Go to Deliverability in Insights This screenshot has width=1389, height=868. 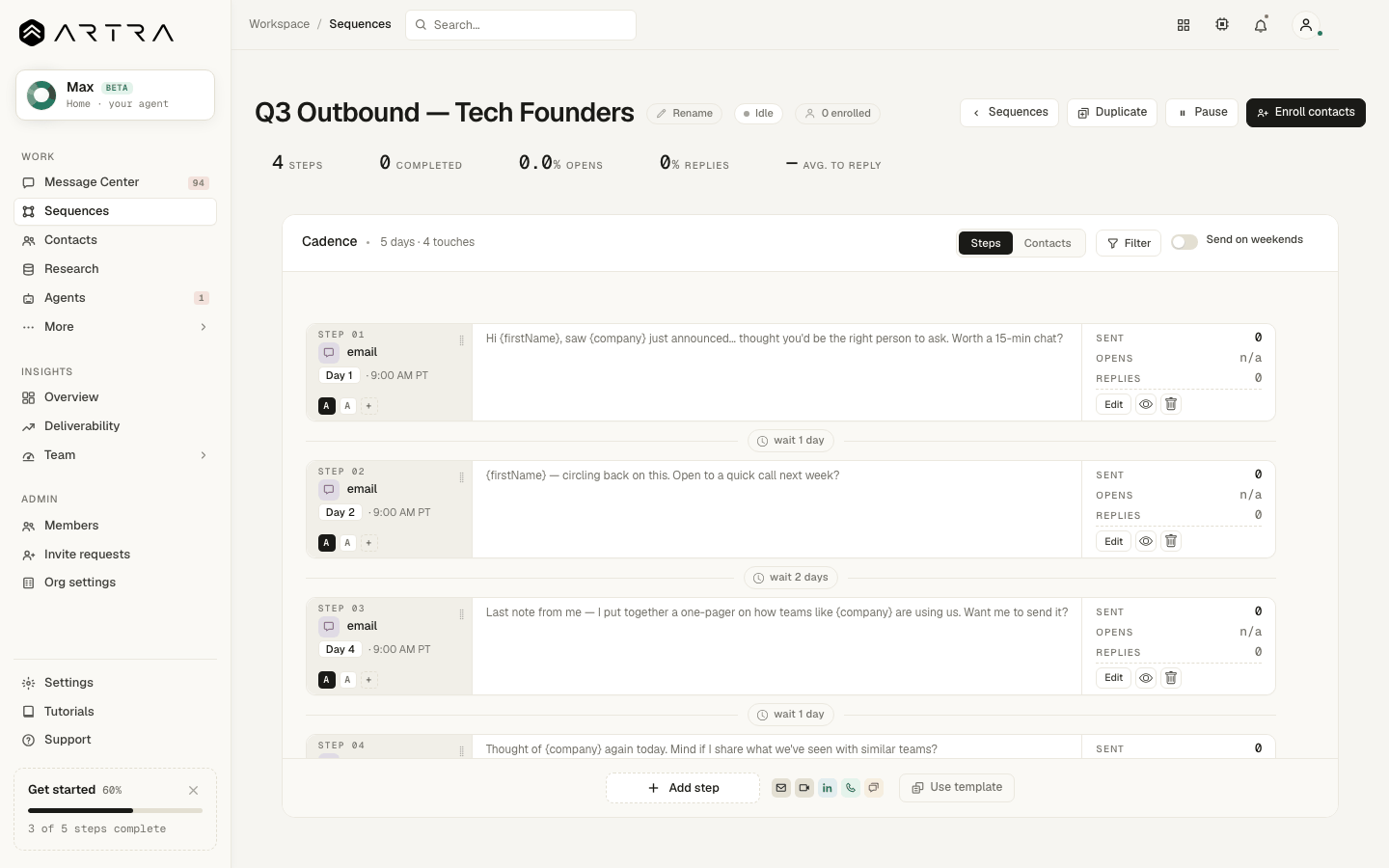tap(115, 426)
